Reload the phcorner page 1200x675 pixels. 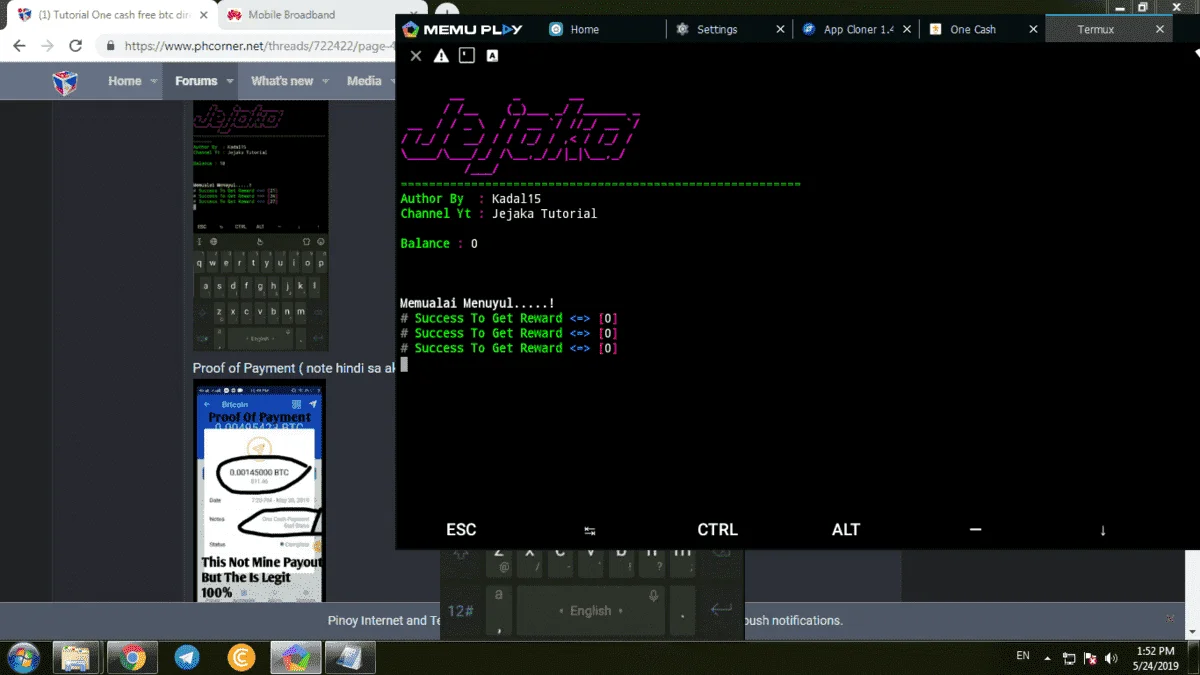pos(75,46)
